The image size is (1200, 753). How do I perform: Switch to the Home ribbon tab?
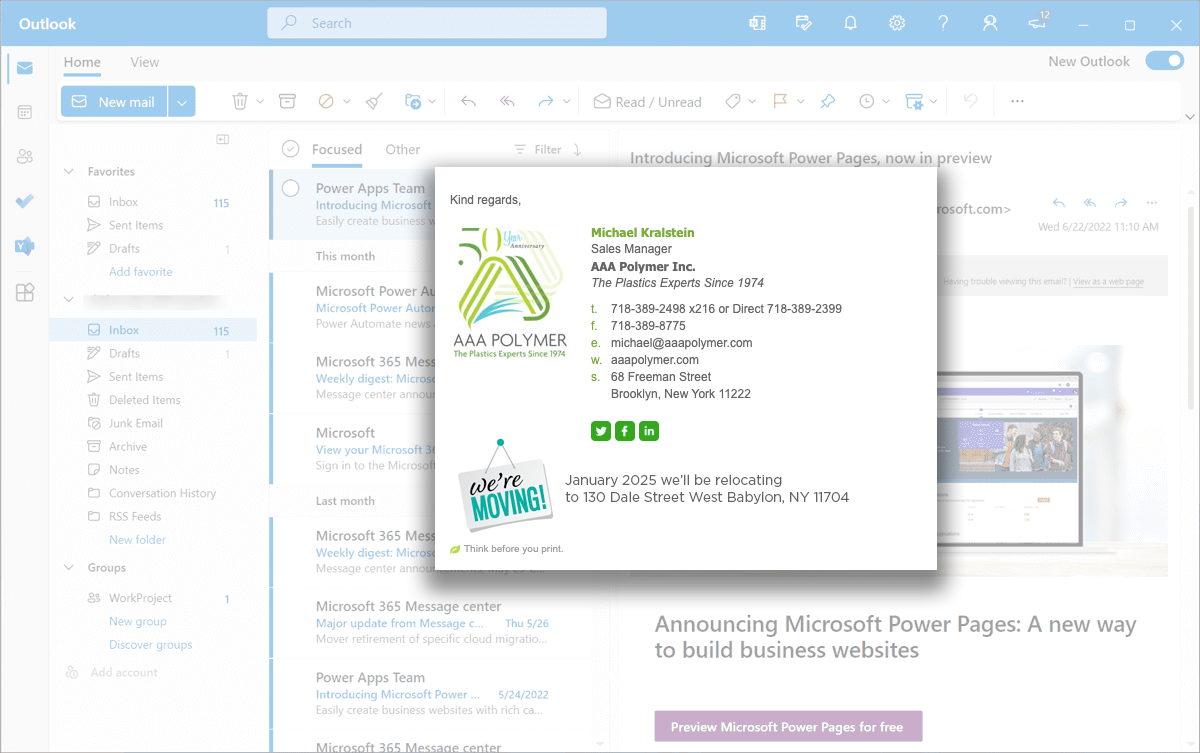click(x=82, y=62)
